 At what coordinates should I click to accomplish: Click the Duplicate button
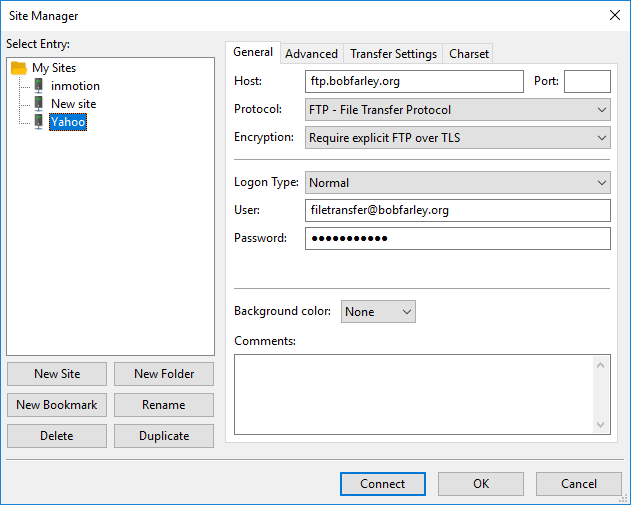click(x=163, y=436)
